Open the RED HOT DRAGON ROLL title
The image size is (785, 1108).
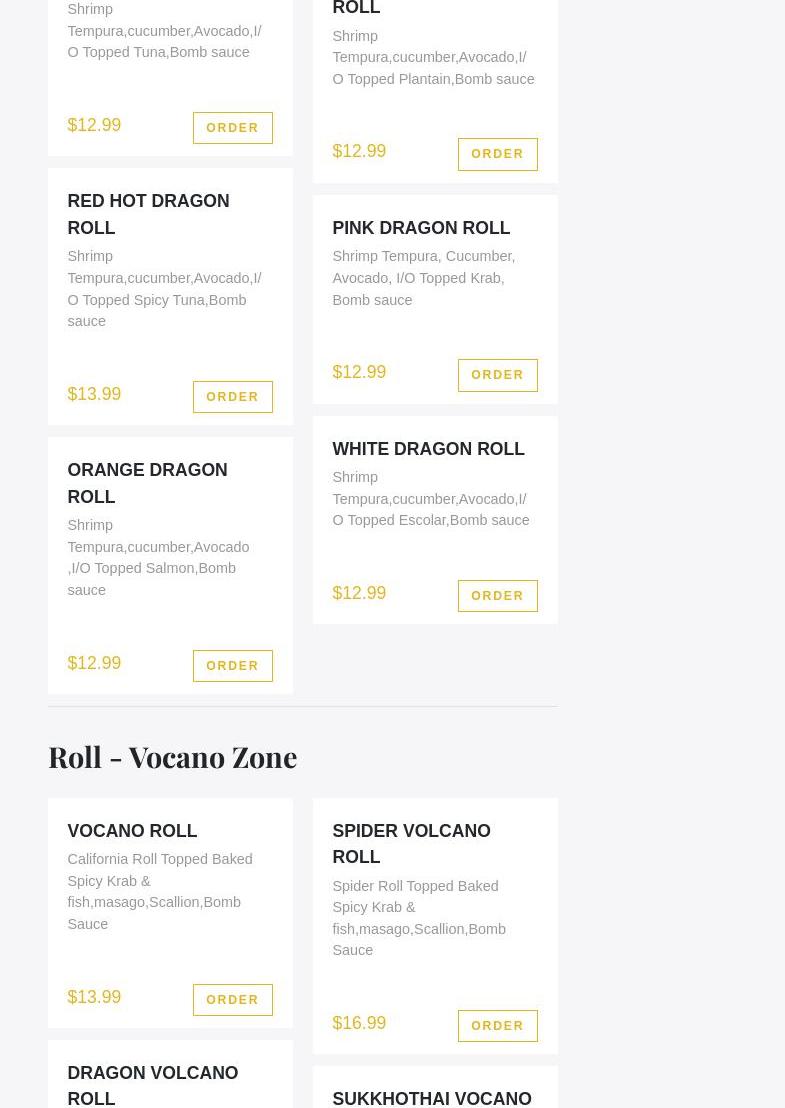(148, 214)
